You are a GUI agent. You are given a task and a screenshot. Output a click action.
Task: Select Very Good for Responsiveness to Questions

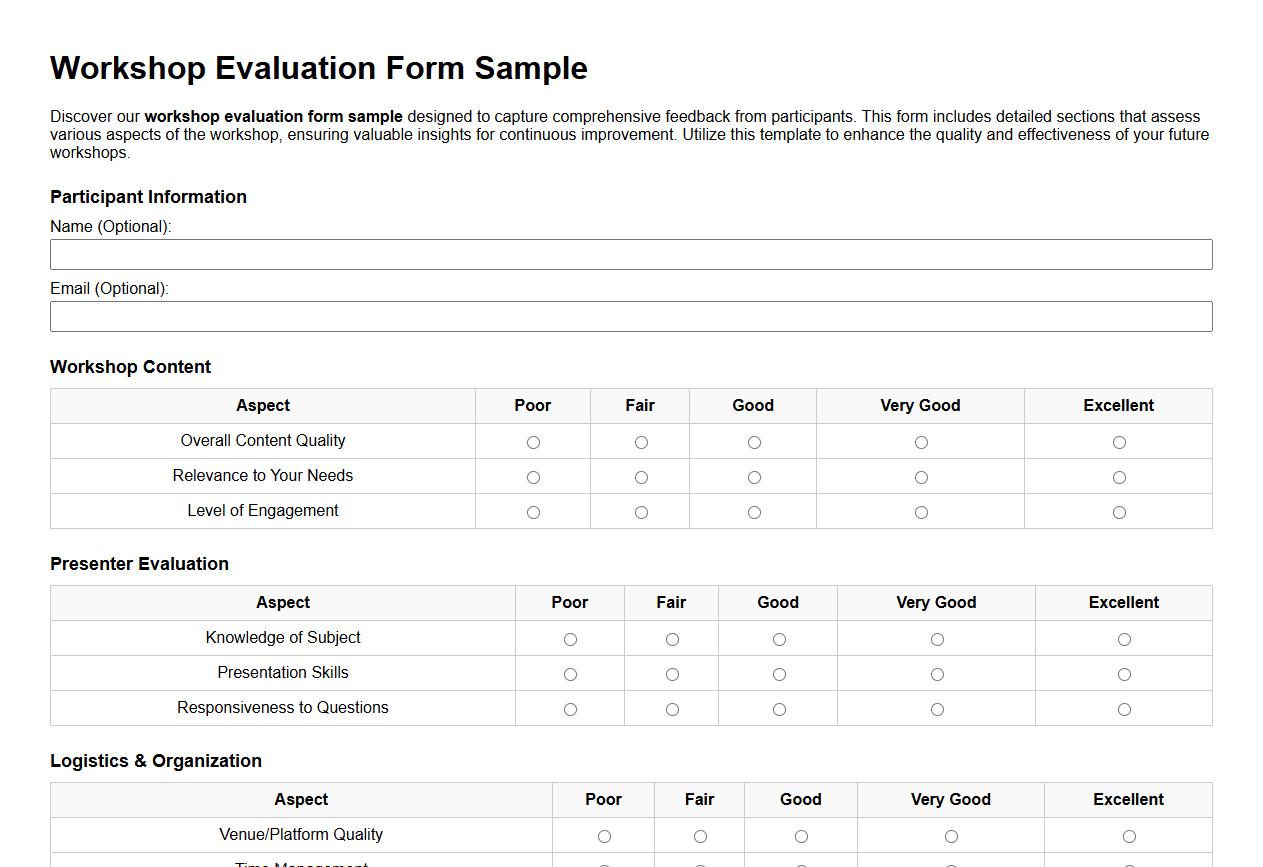[x=937, y=708]
